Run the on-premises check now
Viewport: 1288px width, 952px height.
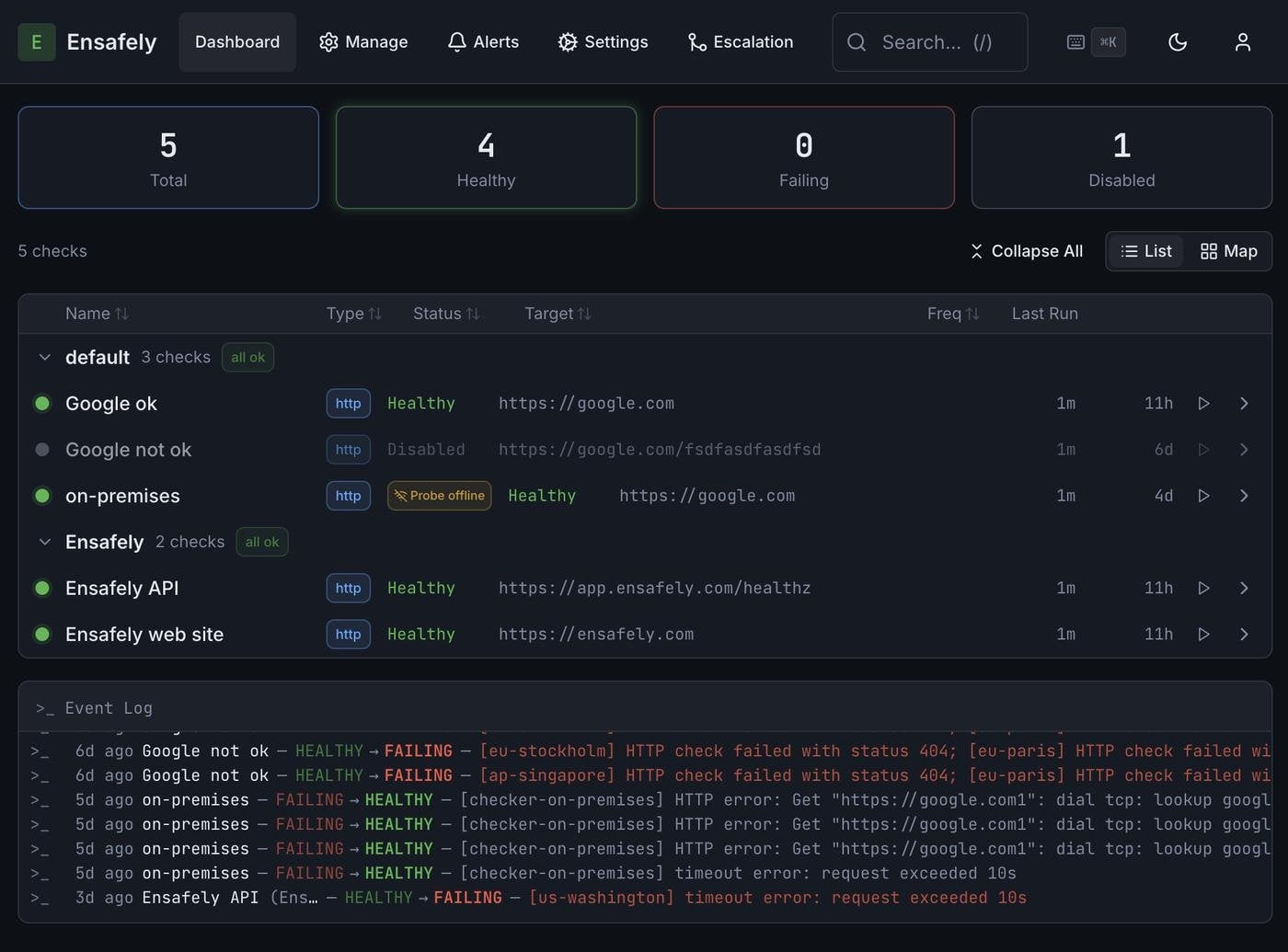[x=1203, y=496]
